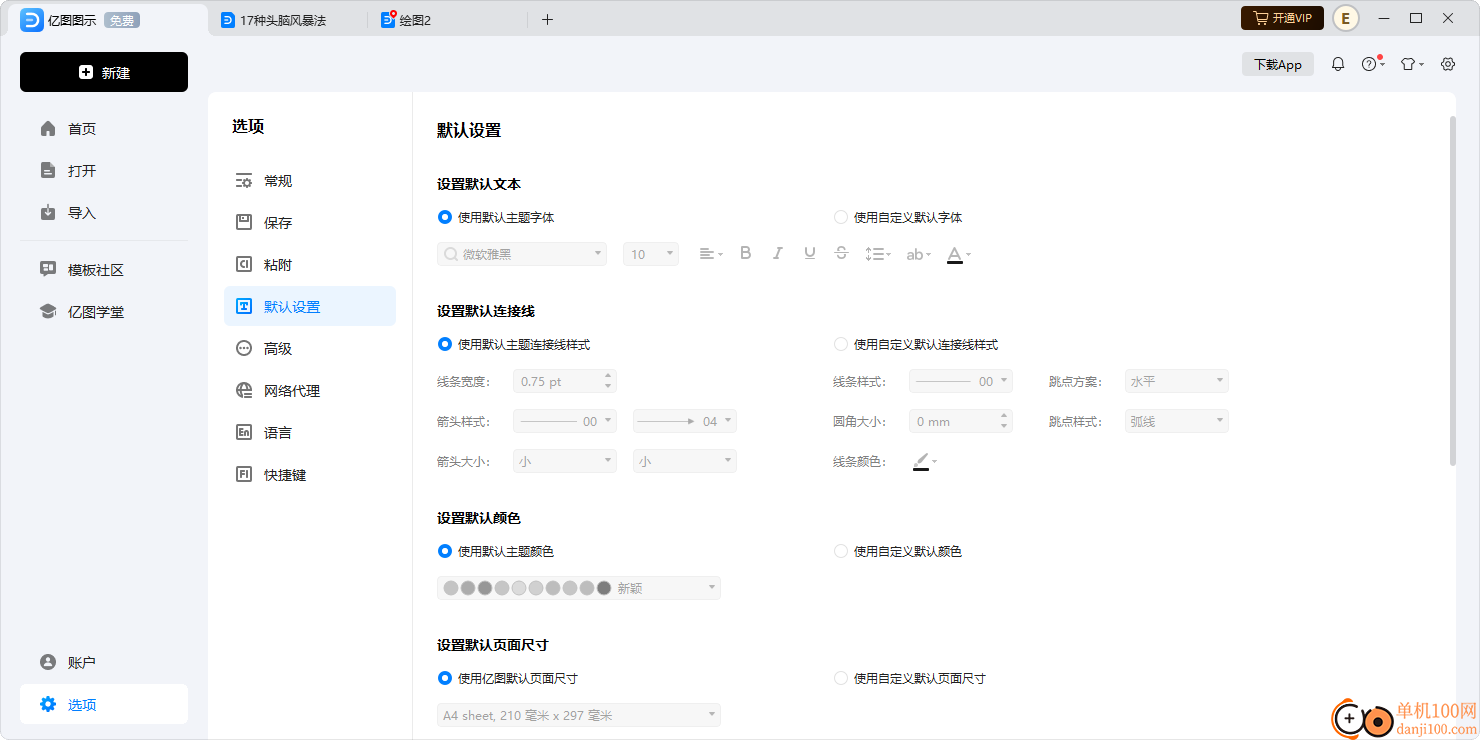Click the 新建 new document button
The image size is (1480, 740).
click(x=104, y=72)
